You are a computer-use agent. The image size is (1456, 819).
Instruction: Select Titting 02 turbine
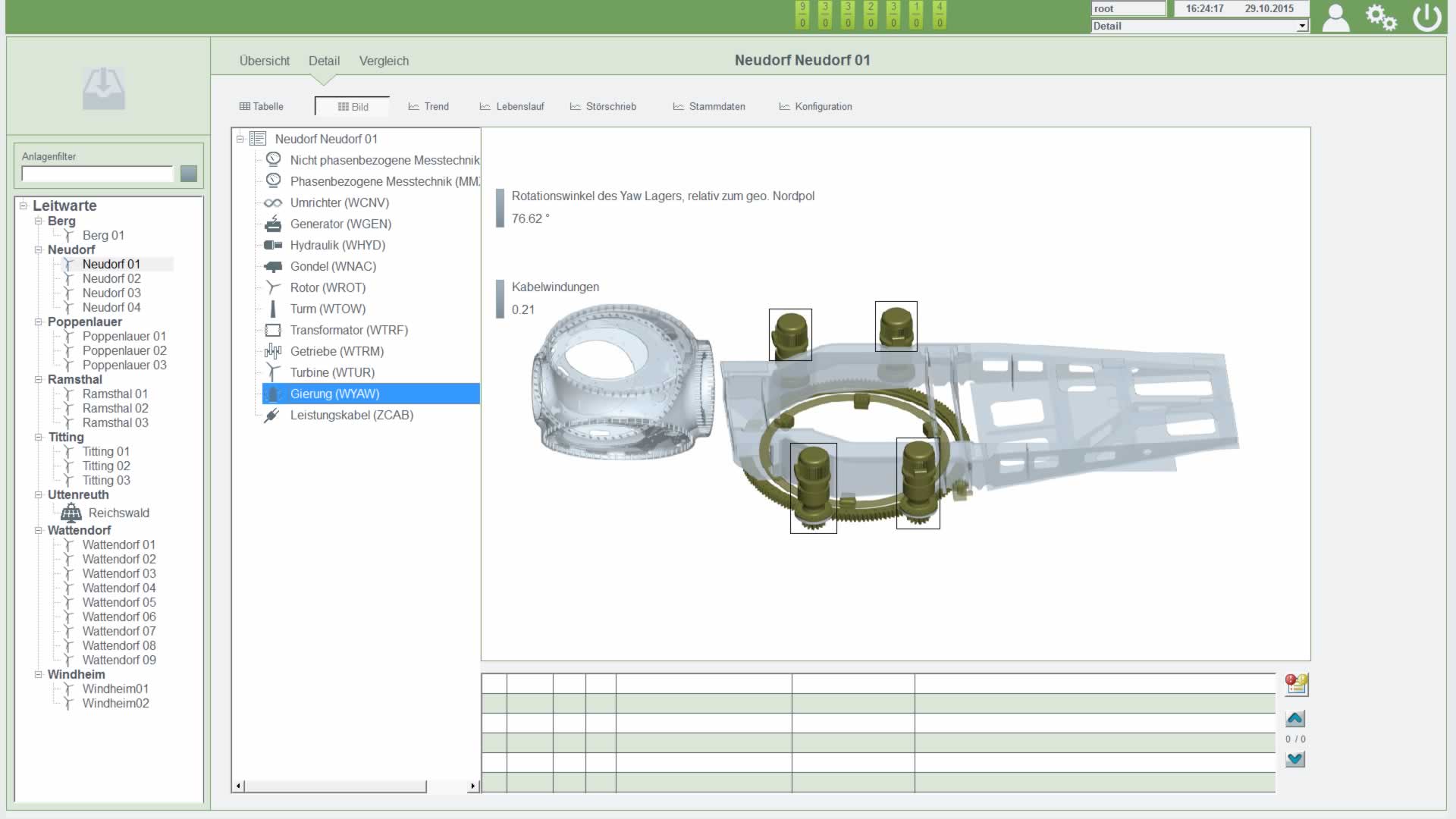point(106,466)
